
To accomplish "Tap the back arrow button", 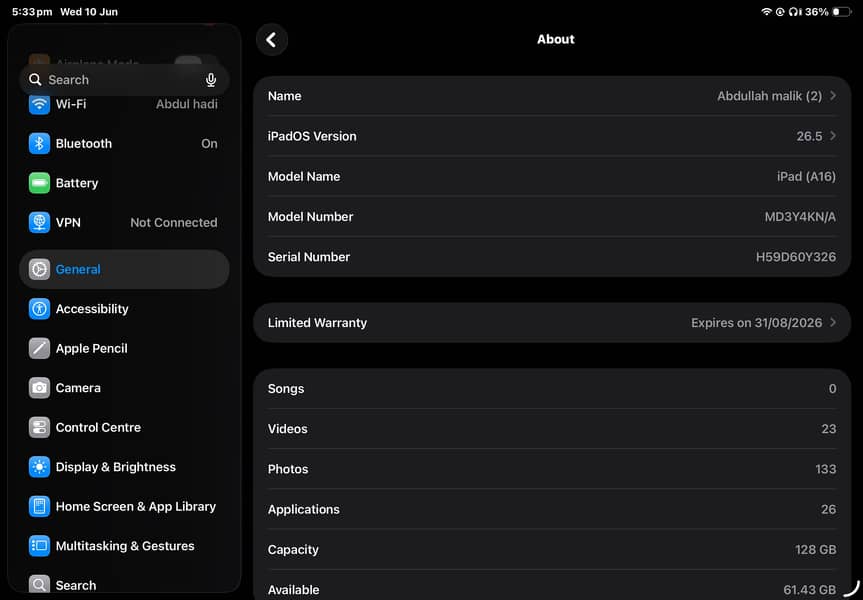I will click(x=271, y=40).
